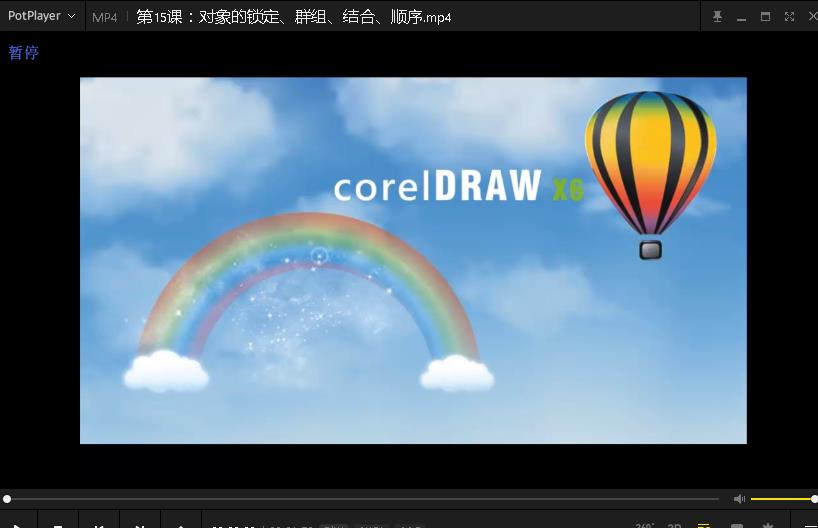Screen dimensions: 818x528
Task: Toggle the 360° video mode button
Action: [x=644, y=524]
